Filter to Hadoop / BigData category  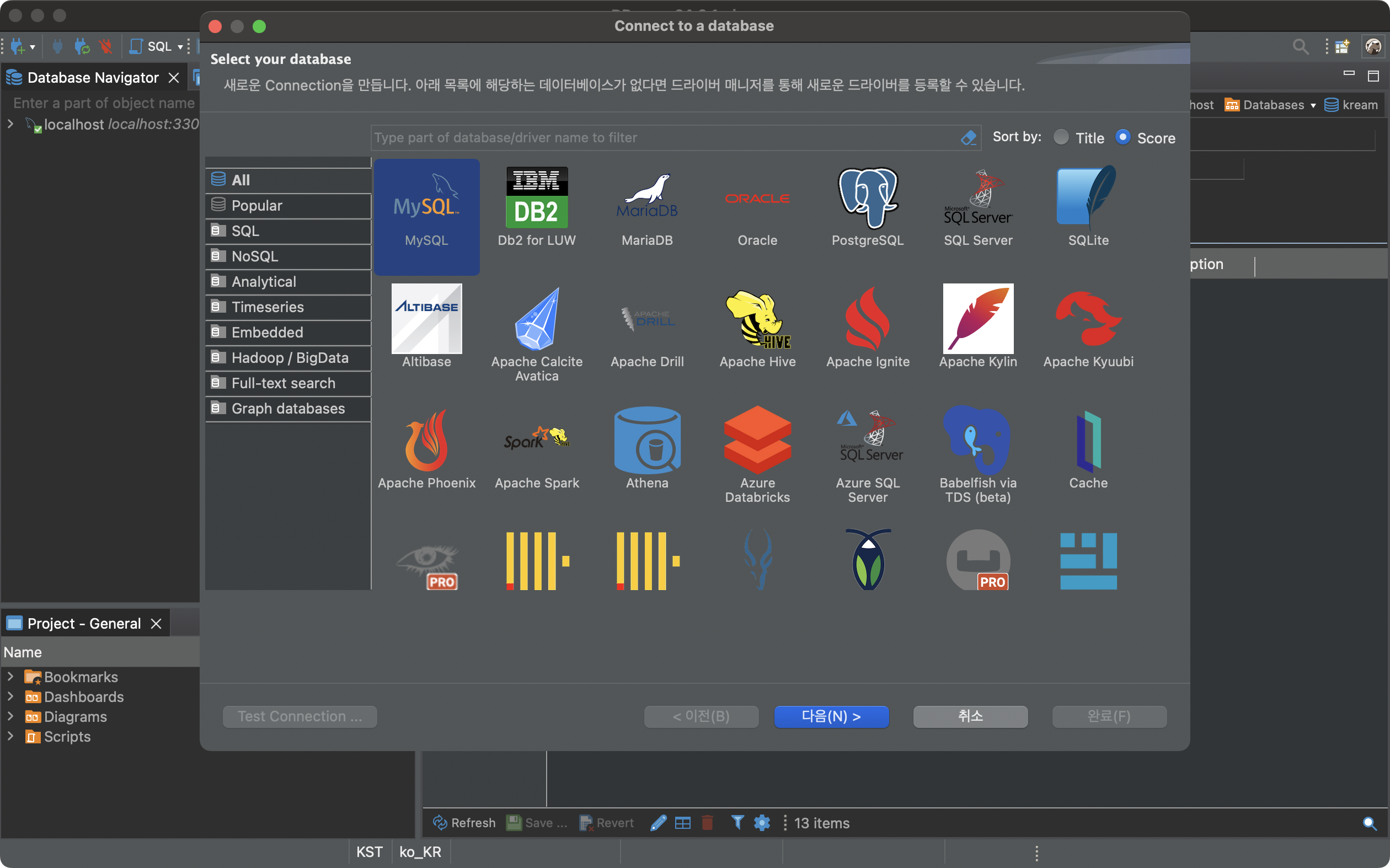coord(288,358)
